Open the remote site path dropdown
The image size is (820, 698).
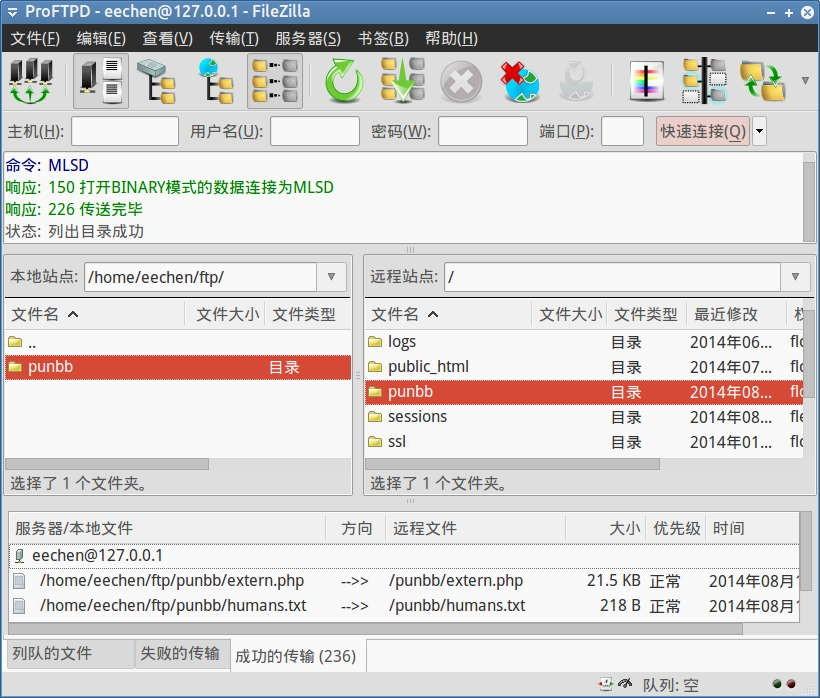coord(795,277)
